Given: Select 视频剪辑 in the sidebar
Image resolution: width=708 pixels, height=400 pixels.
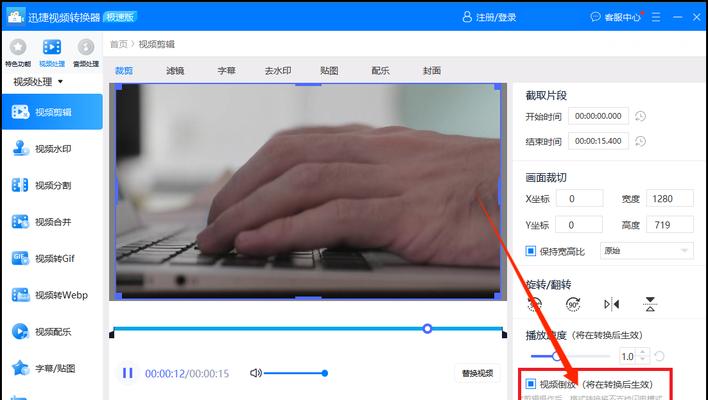Looking at the screenshot, I should coord(52,112).
